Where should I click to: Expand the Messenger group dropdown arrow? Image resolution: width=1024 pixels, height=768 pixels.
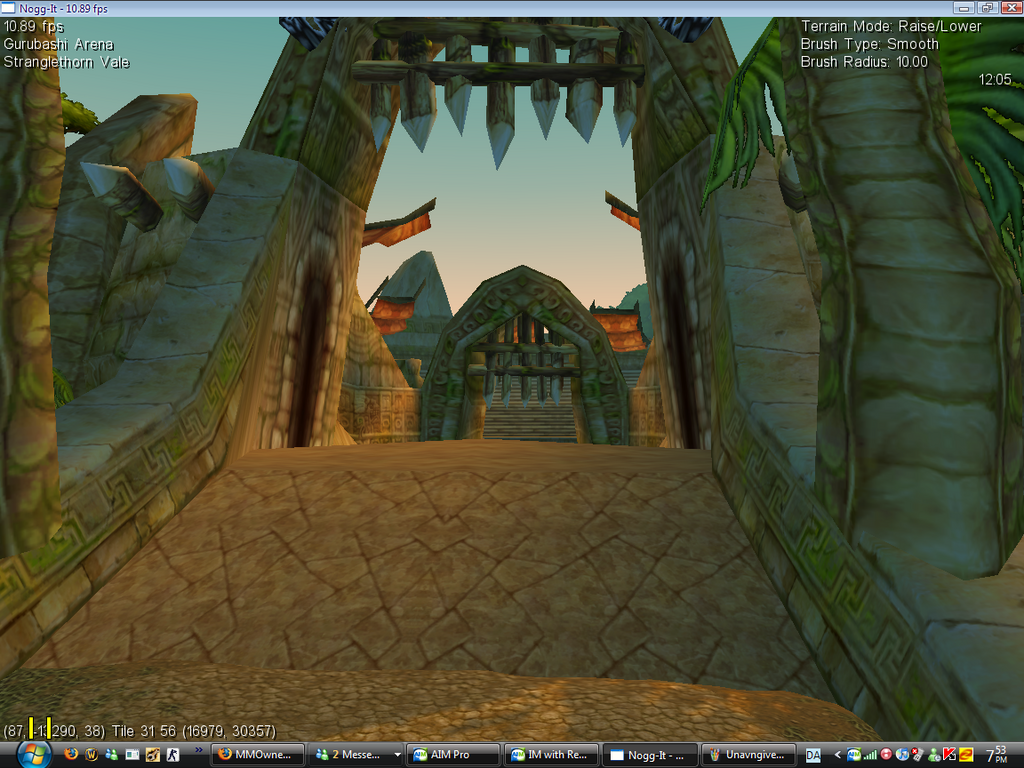pyautogui.click(x=396, y=755)
